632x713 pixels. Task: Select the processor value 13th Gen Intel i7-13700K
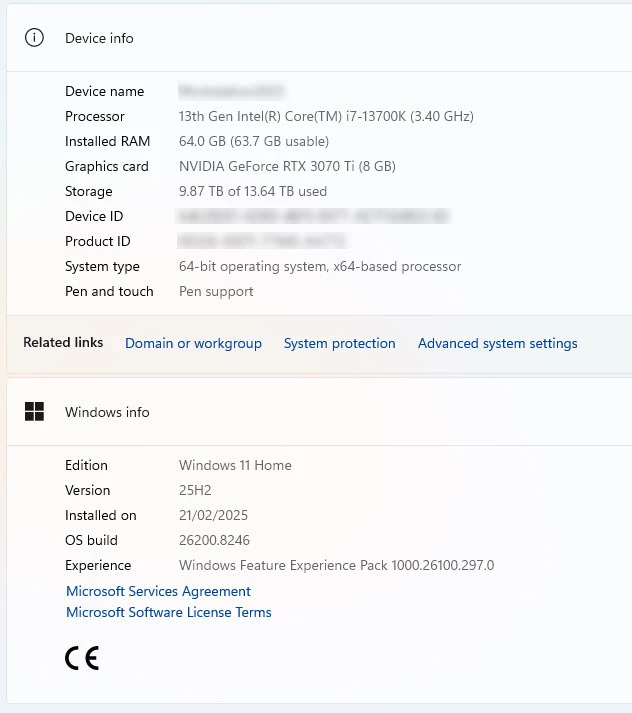(326, 116)
